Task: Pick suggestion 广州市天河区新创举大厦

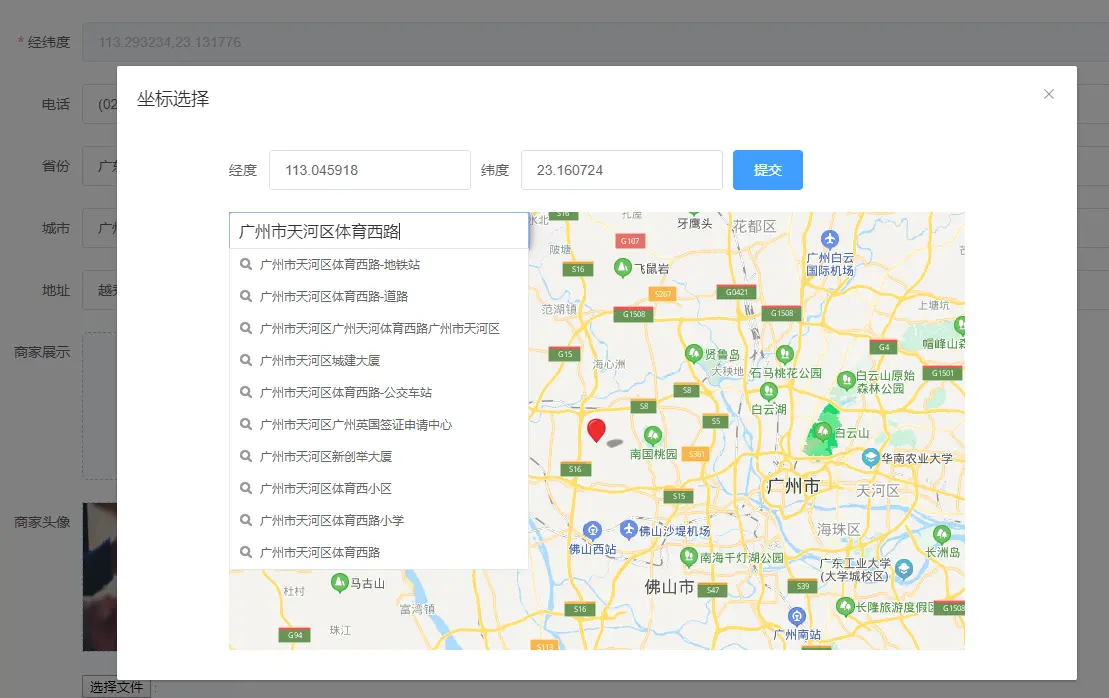Action: point(378,456)
